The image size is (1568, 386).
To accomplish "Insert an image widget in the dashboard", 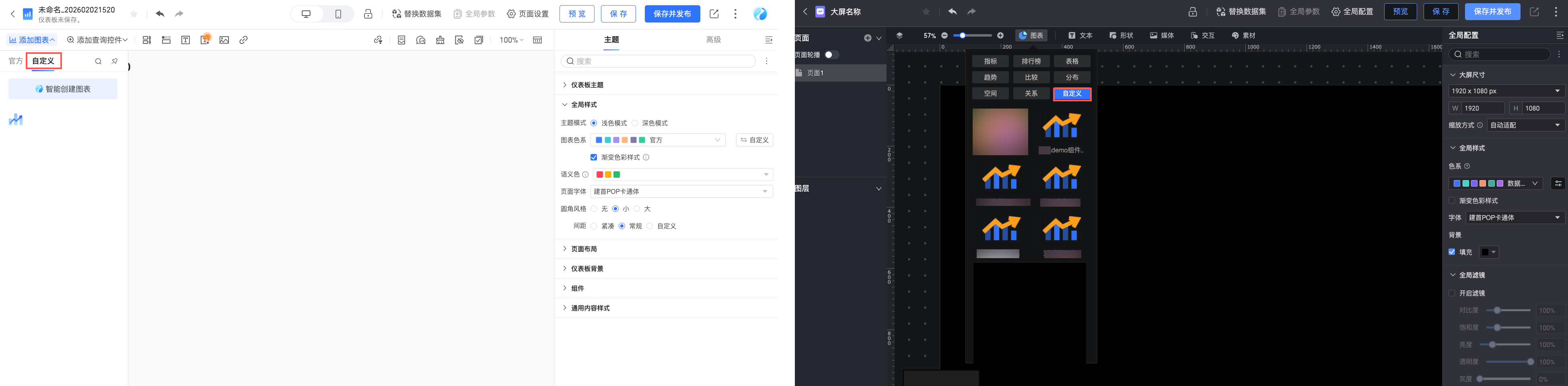I will coord(224,40).
